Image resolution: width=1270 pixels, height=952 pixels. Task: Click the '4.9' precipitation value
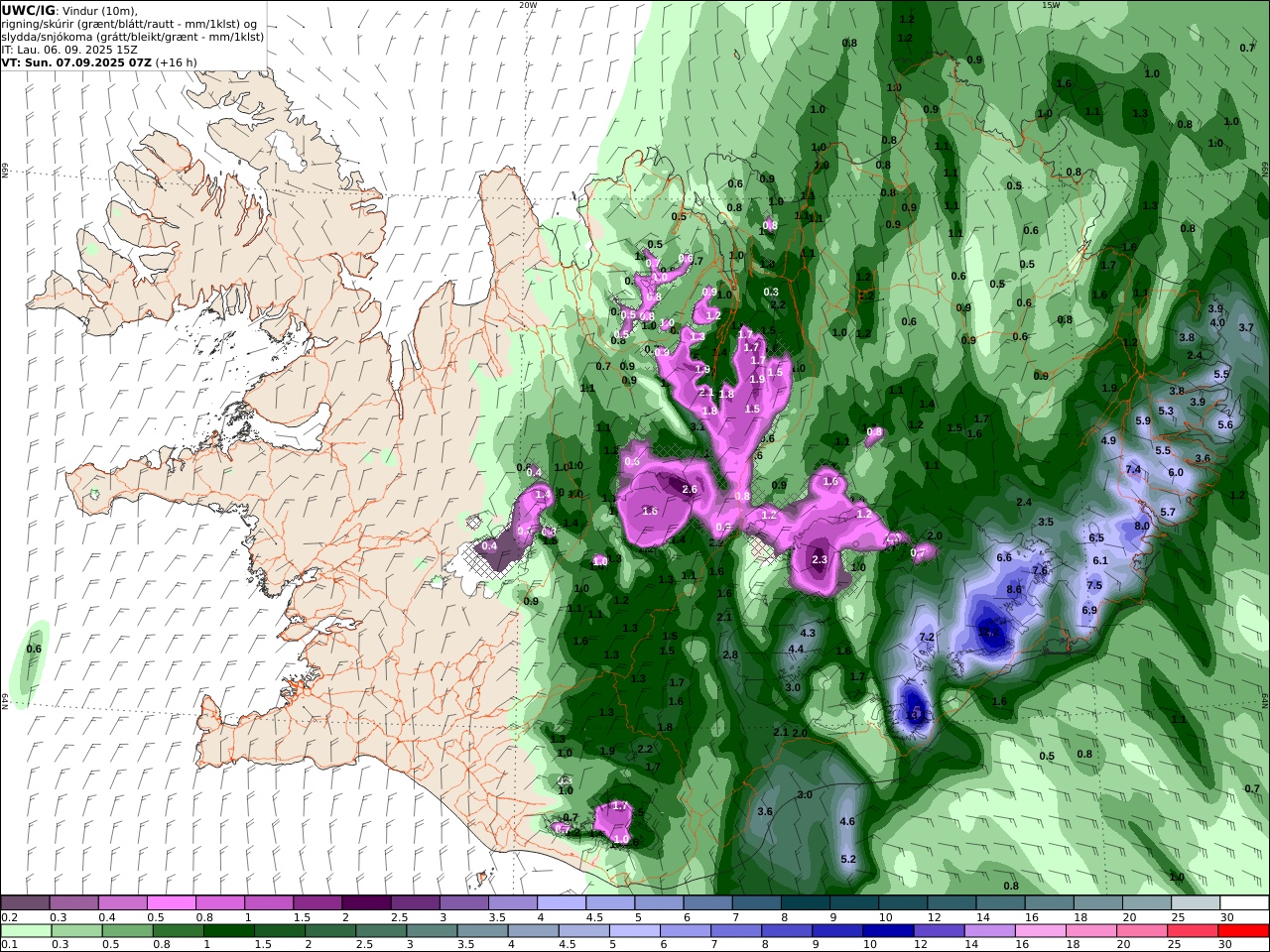tap(1109, 440)
